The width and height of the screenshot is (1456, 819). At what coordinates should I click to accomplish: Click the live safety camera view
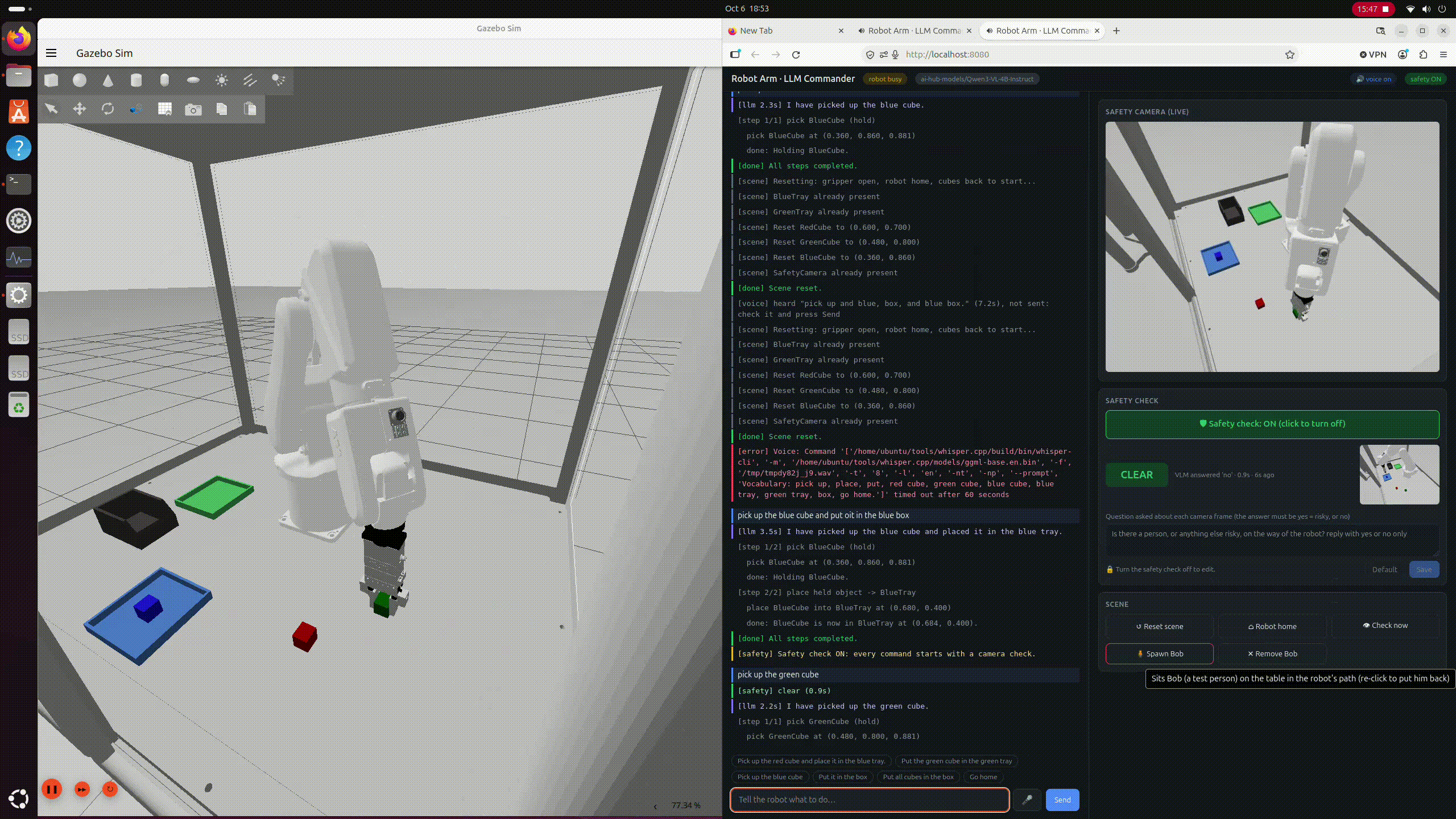tap(1272, 247)
